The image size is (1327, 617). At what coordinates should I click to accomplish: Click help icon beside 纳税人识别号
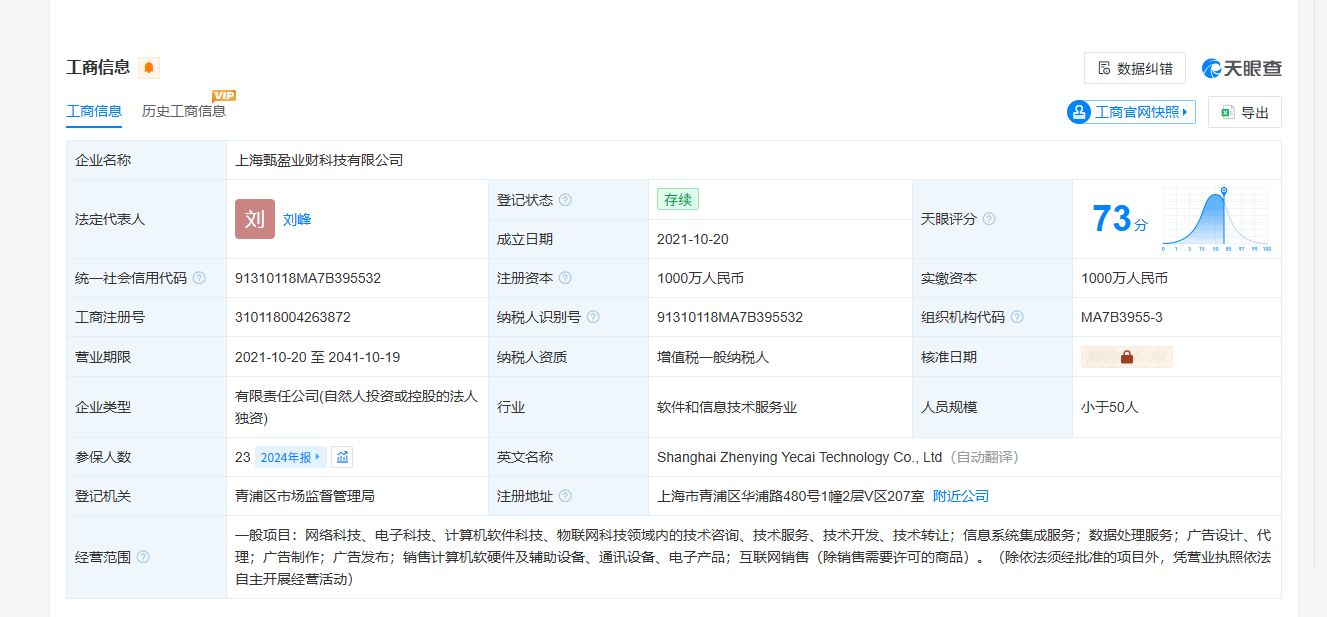593,317
